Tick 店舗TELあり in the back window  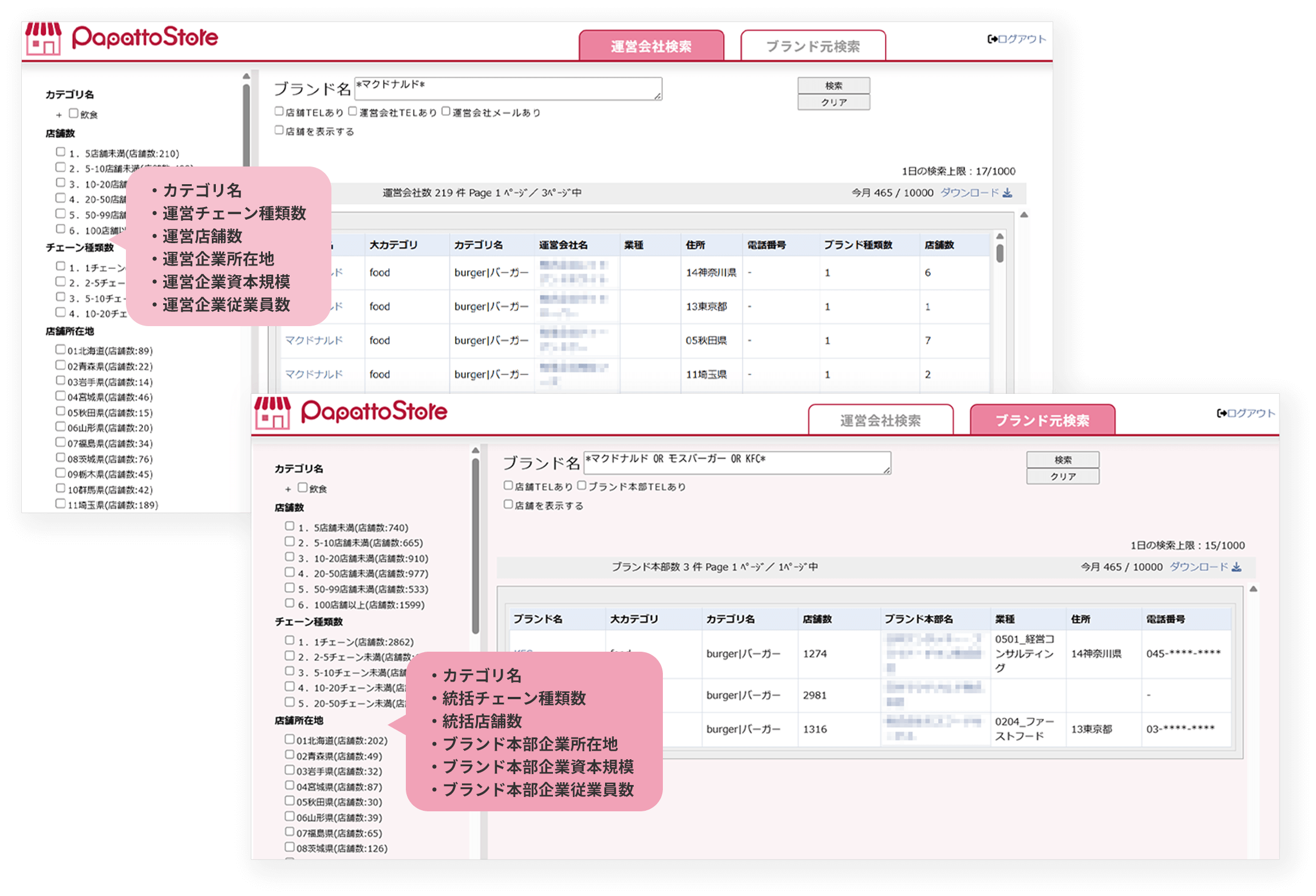(279, 112)
